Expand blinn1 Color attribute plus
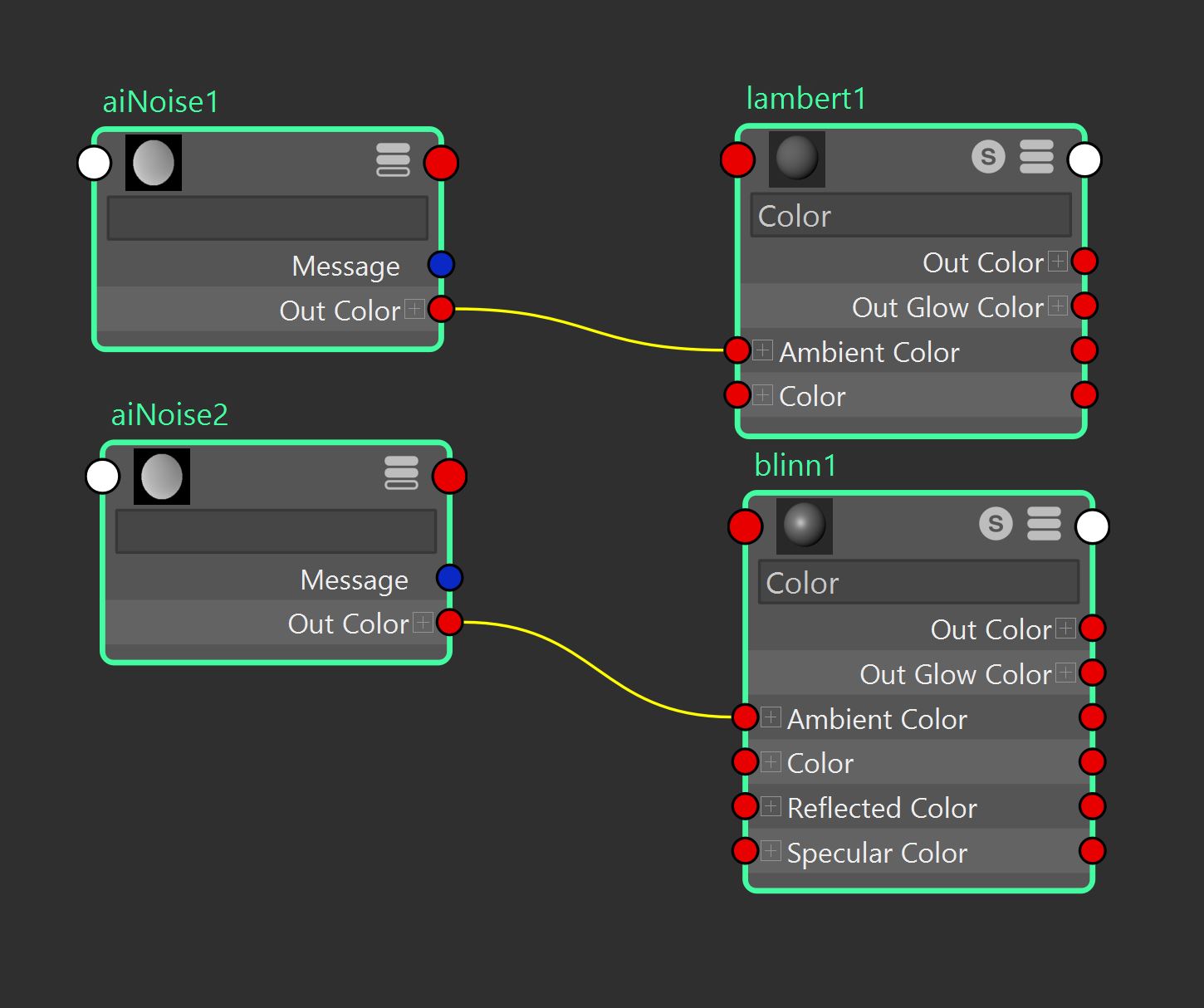Image resolution: width=1204 pixels, height=1008 pixels. tap(771, 761)
